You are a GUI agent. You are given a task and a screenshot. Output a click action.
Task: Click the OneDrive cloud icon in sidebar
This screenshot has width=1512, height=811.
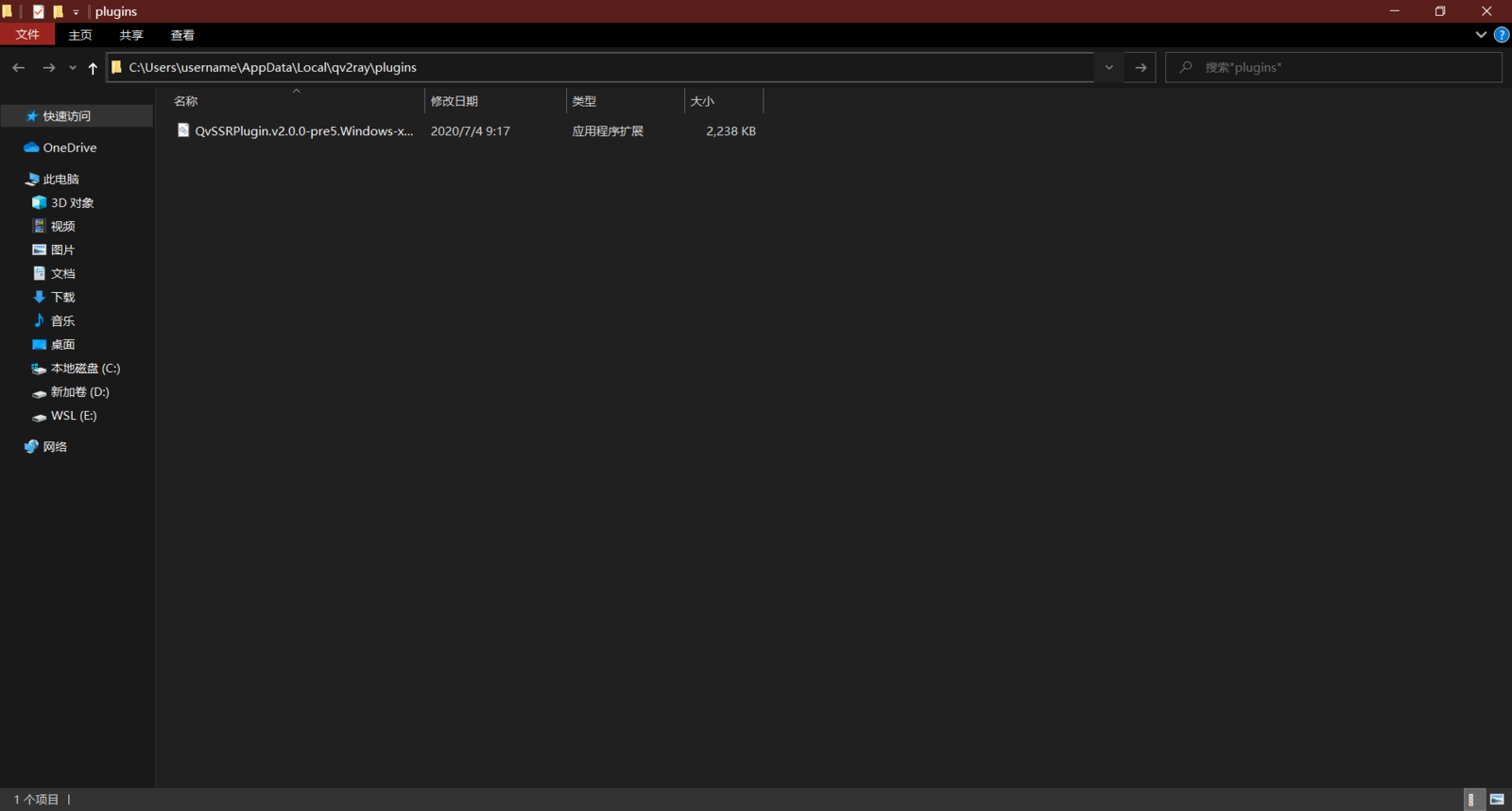31,147
